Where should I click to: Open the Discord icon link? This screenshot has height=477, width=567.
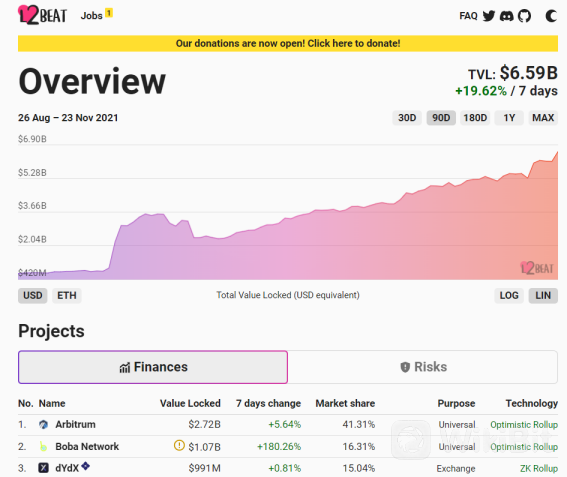[x=506, y=16]
